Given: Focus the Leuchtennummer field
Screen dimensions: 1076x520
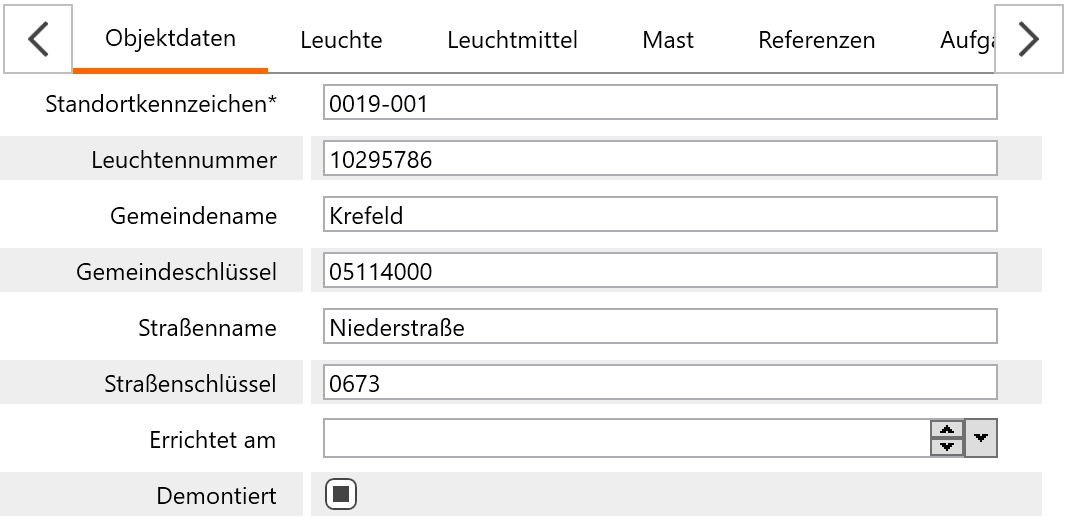Looking at the screenshot, I should tap(660, 159).
